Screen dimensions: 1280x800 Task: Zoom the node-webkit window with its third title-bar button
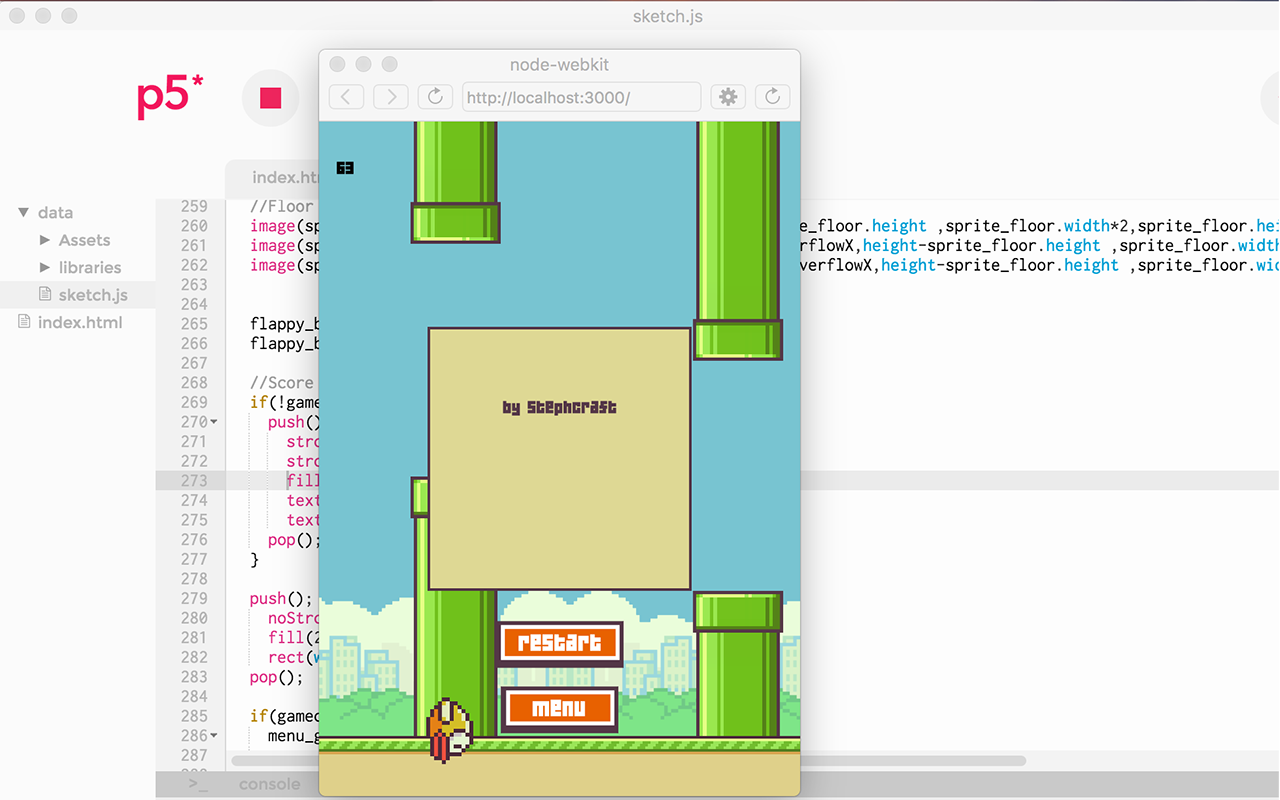click(390, 64)
